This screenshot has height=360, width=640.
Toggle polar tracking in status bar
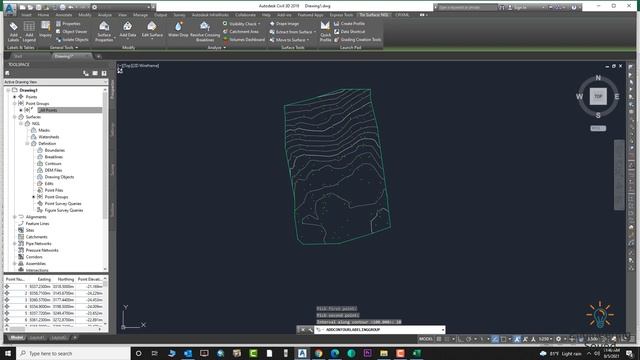[468, 339]
